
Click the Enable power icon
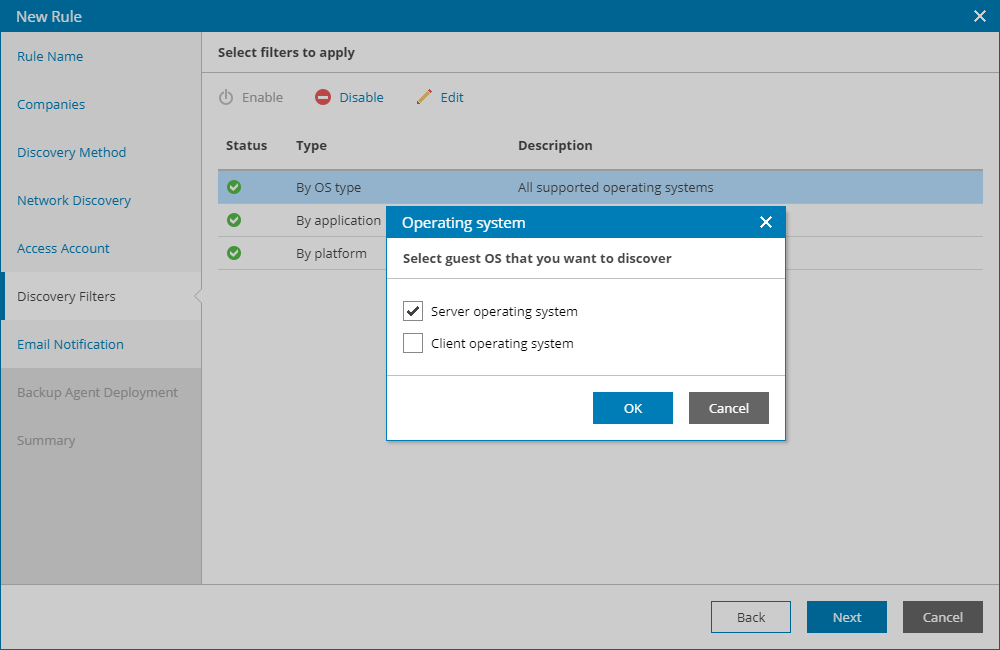pos(226,97)
